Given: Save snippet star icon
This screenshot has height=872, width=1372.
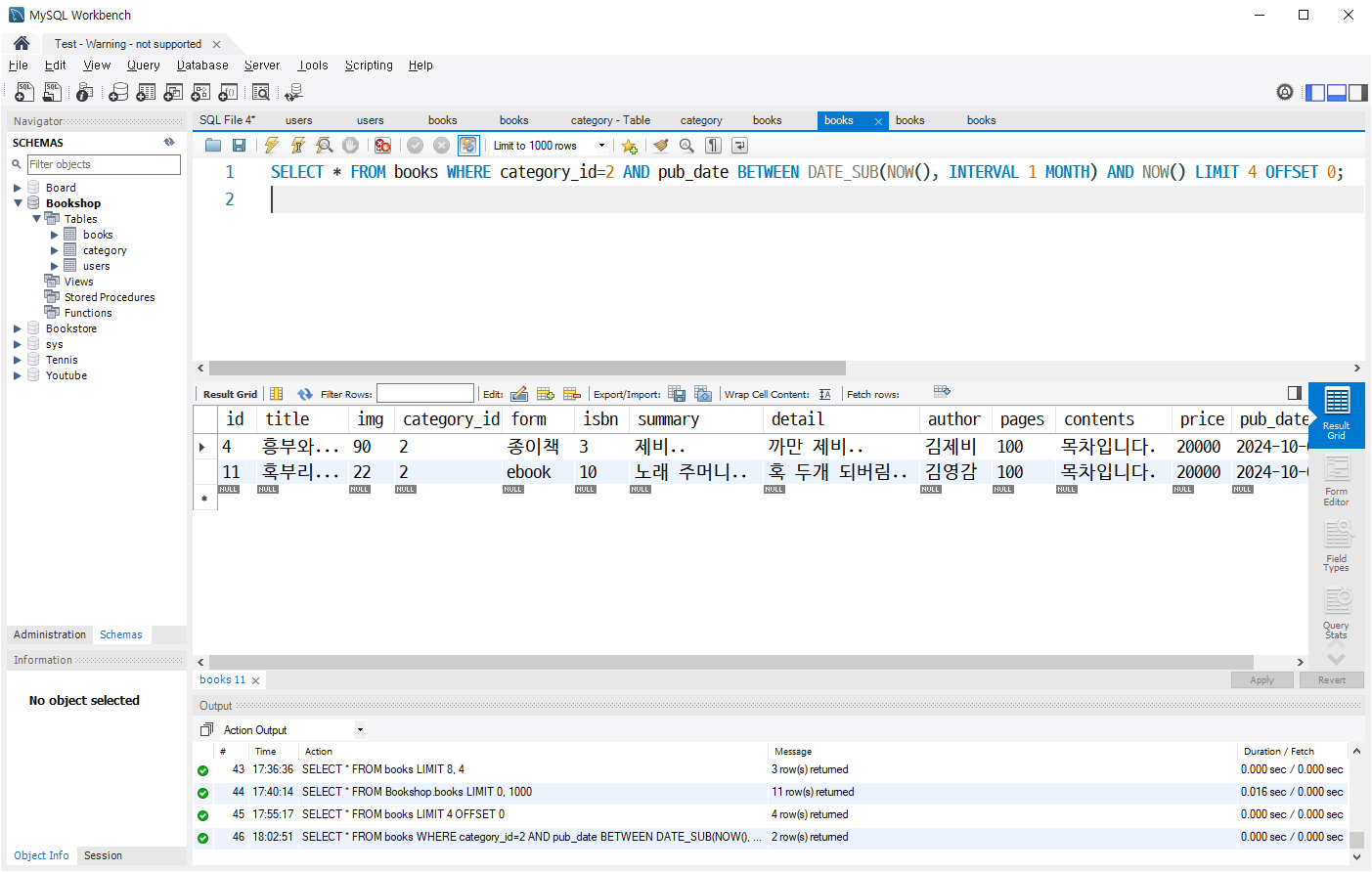Looking at the screenshot, I should [629, 146].
